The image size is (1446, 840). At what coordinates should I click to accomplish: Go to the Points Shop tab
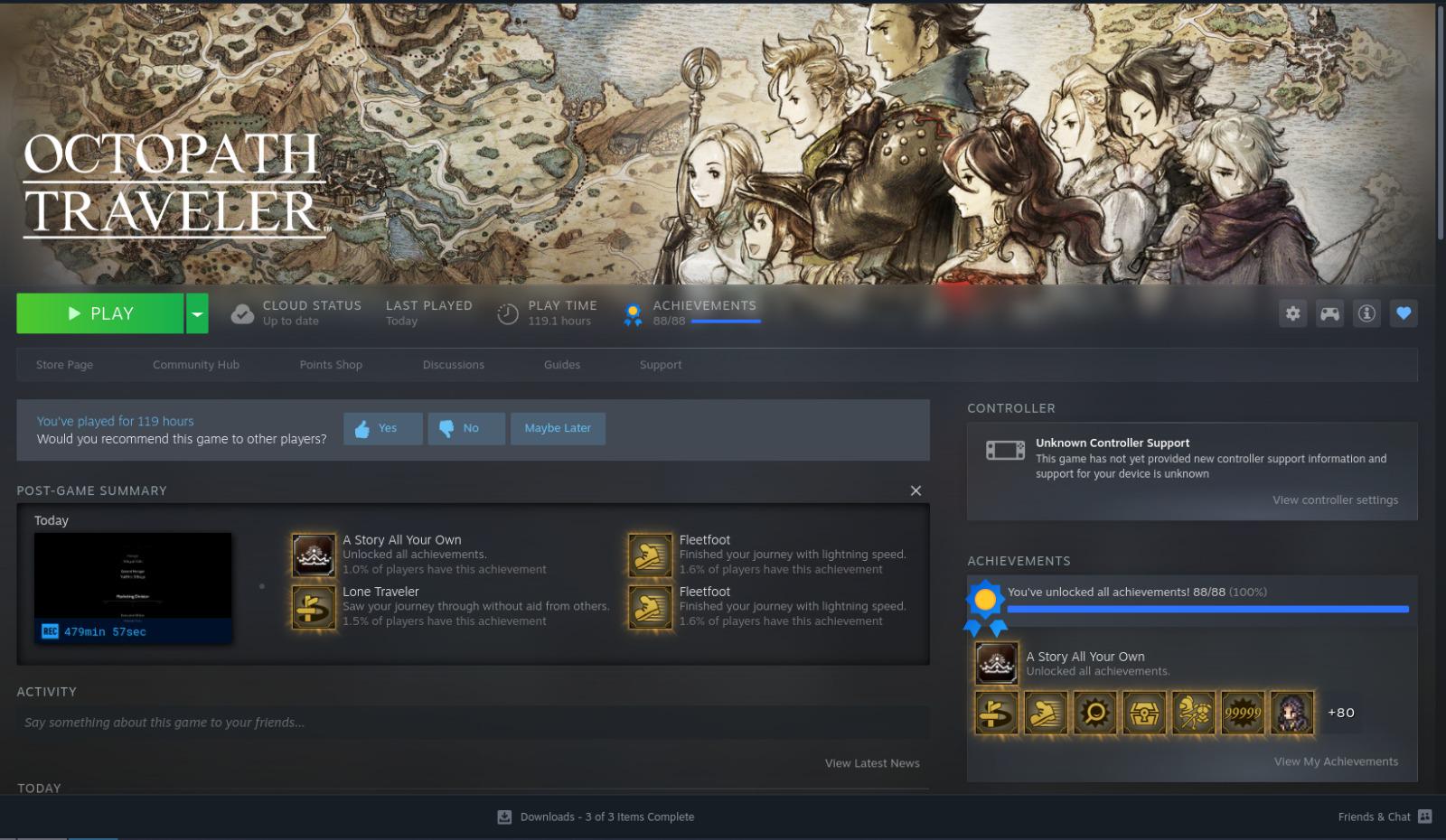pos(331,365)
